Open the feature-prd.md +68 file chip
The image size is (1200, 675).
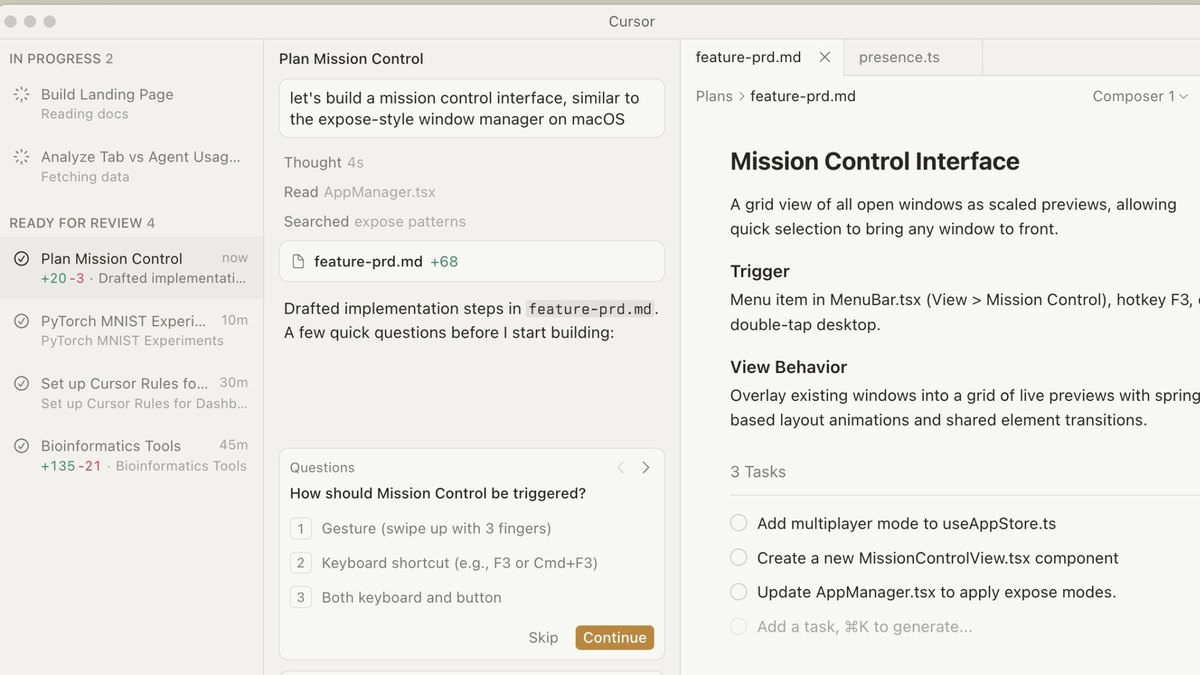coord(472,262)
